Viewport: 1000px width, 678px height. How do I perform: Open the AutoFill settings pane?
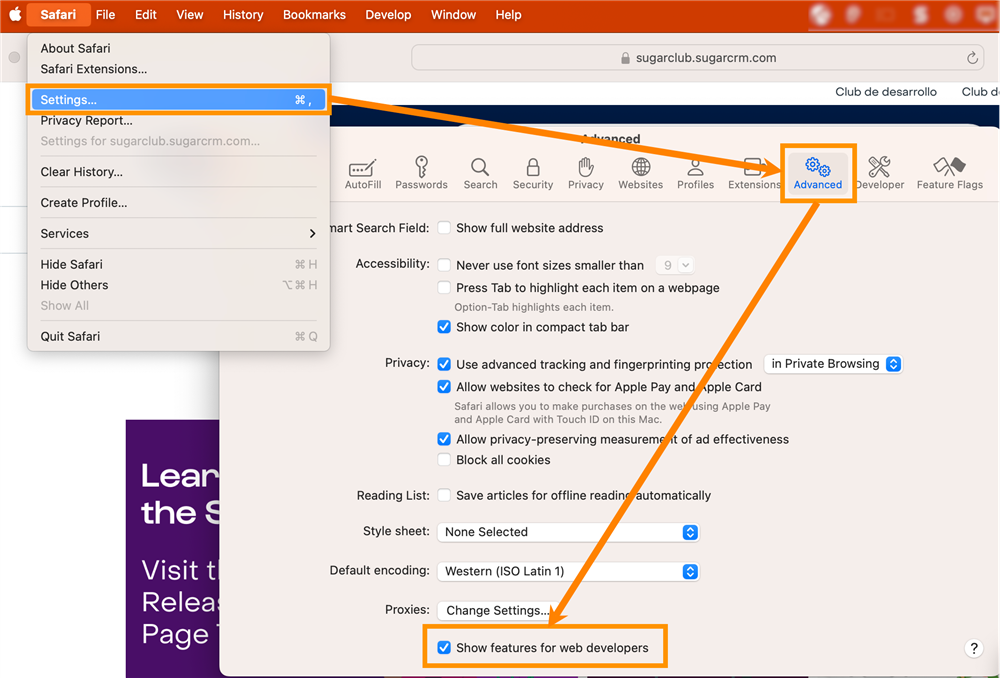[362, 173]
